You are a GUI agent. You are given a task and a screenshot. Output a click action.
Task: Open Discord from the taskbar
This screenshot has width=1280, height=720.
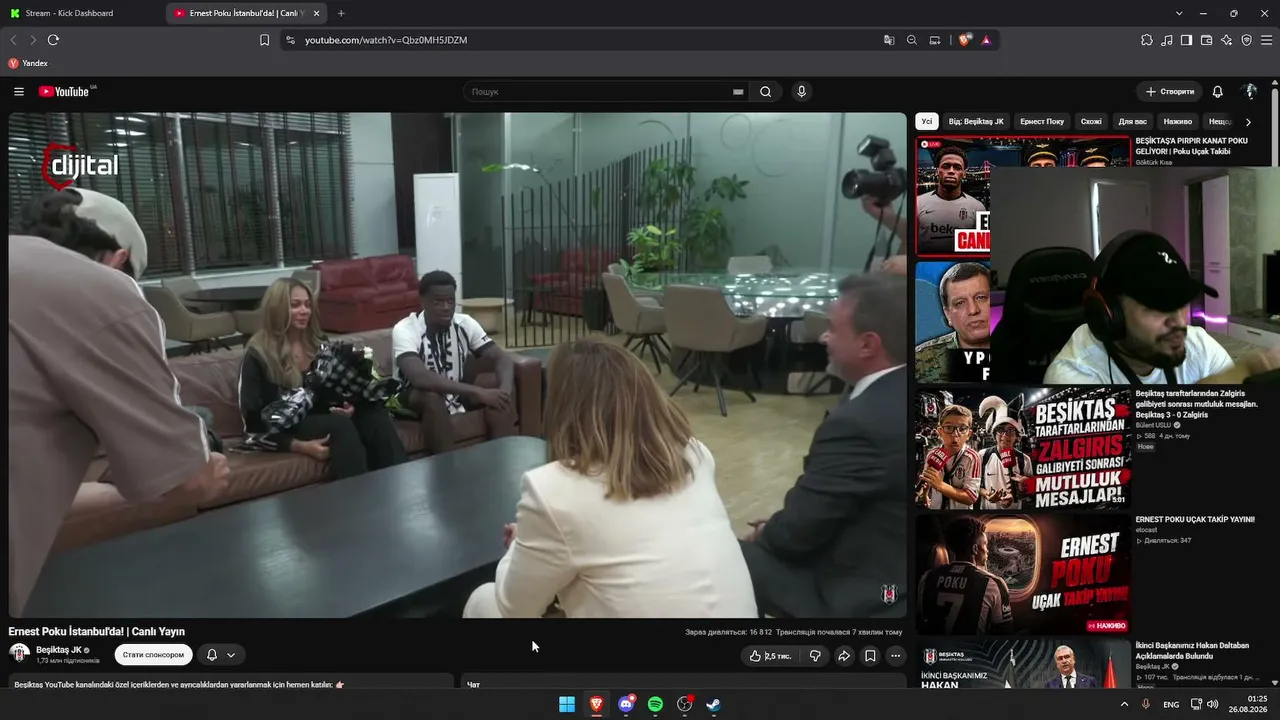pos(626,704)
